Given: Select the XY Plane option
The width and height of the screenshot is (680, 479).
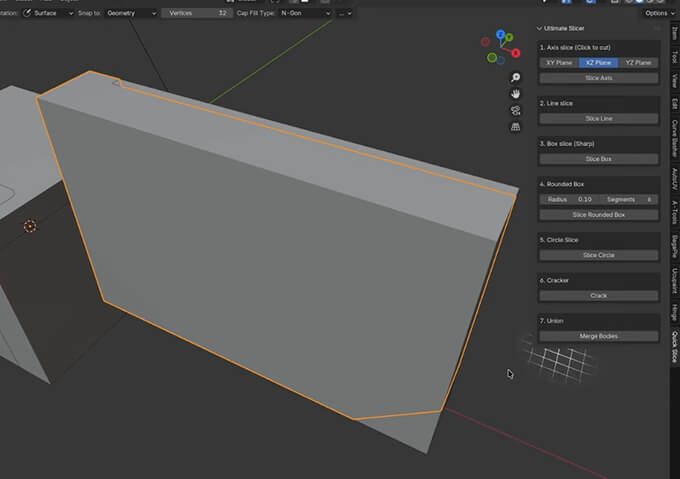Looking at the screenshot, I should 559,62.
